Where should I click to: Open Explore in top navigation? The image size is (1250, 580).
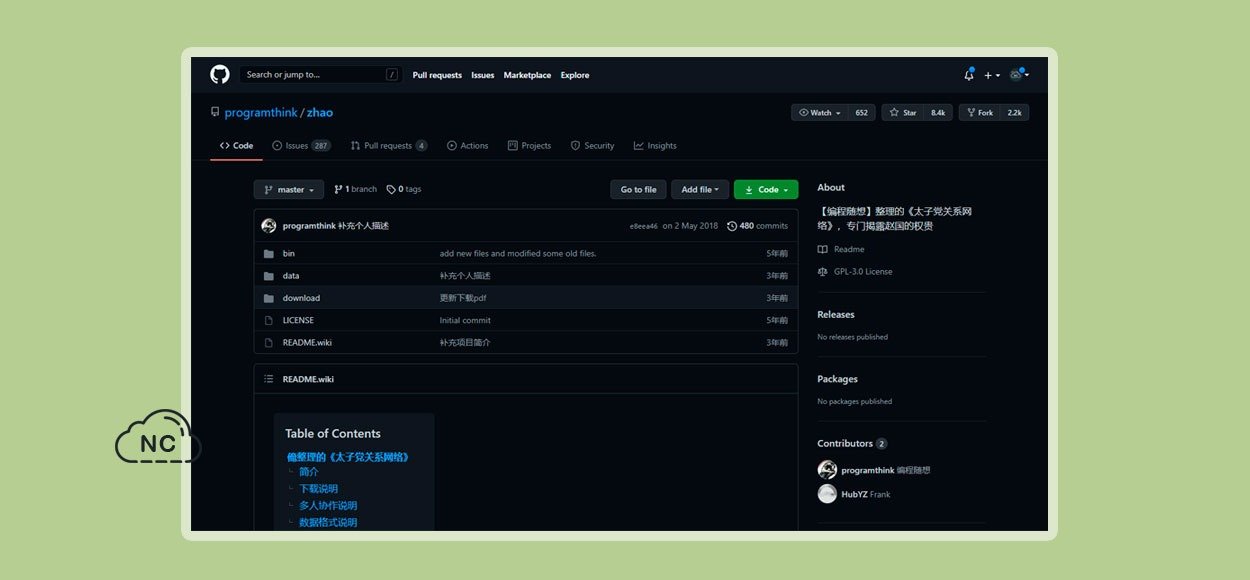click(575, 75)
